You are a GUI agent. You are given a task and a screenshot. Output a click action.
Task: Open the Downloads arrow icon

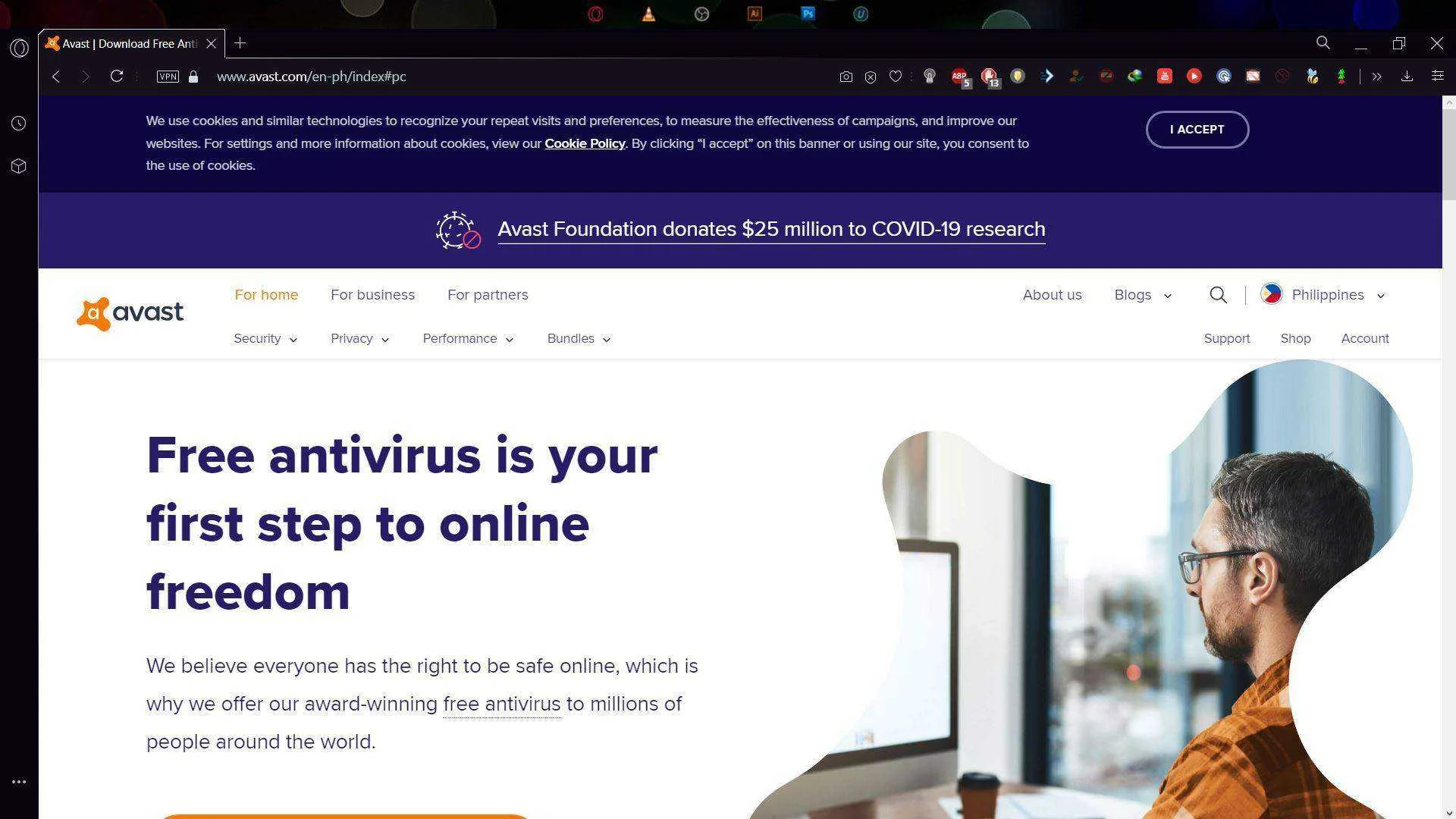coord(1407,77)
